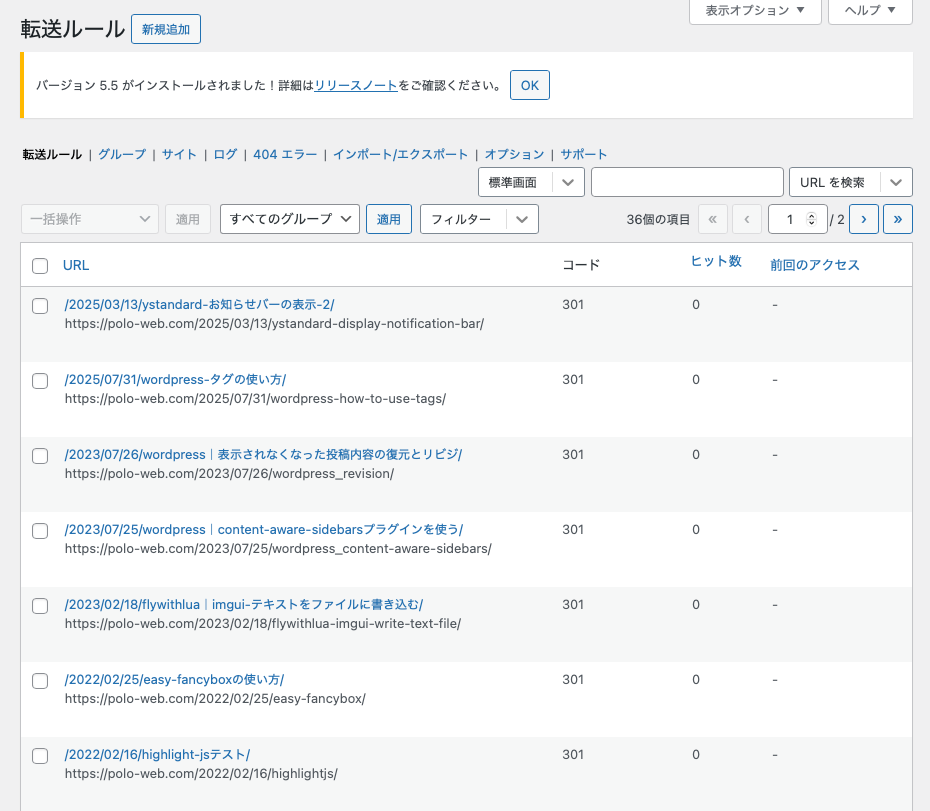The height and width of the screenshot is (811, 930).
Task: Jump to the last page arrow
Action: (x=898, y=219)
